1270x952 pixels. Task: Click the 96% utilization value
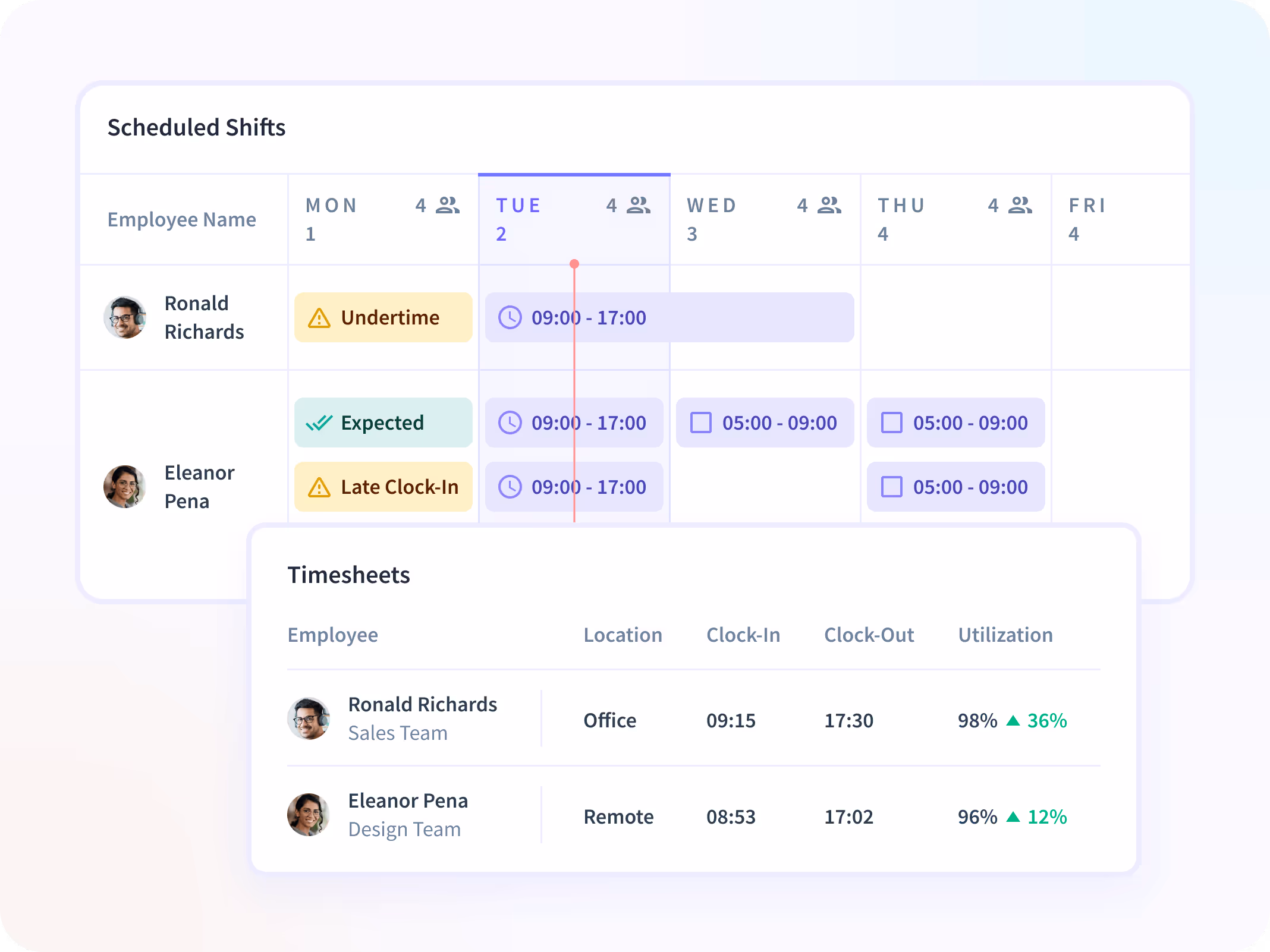tap(977, 817)
